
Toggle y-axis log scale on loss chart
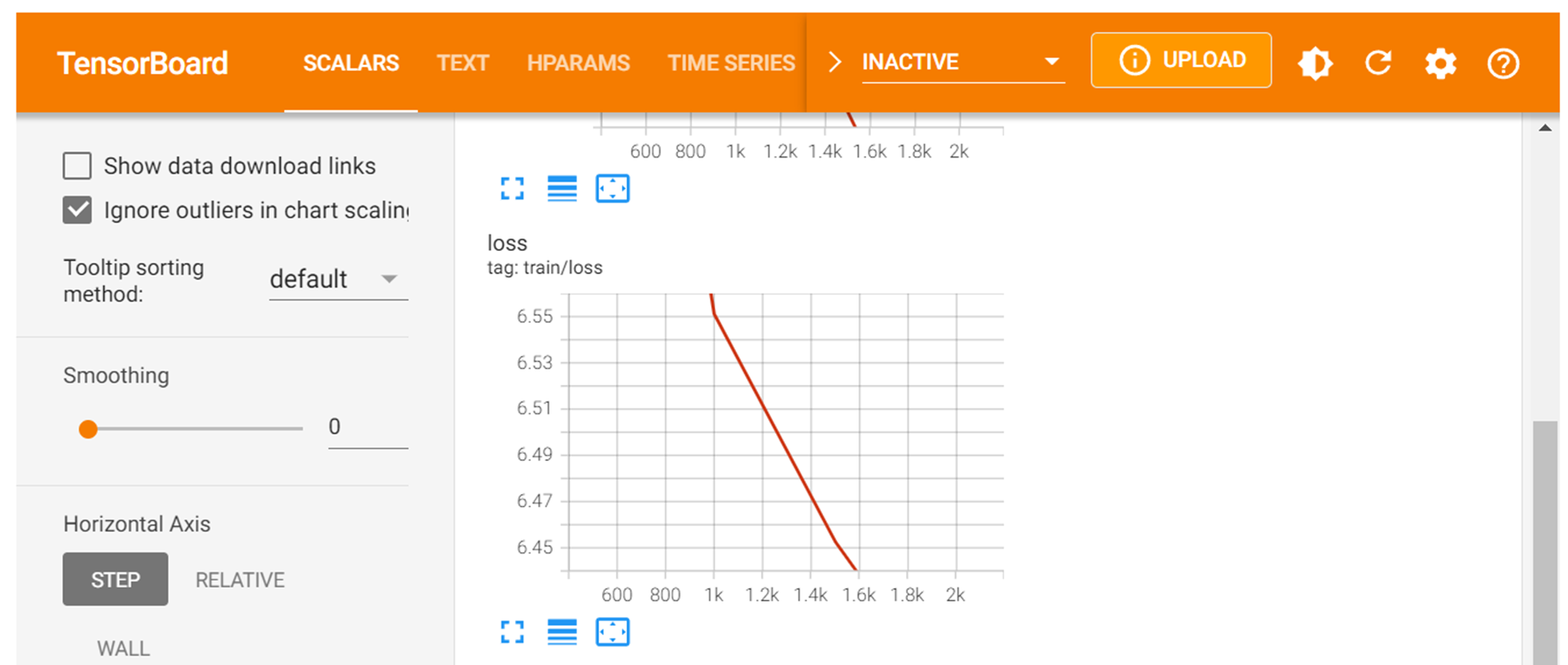pos(562,631)
